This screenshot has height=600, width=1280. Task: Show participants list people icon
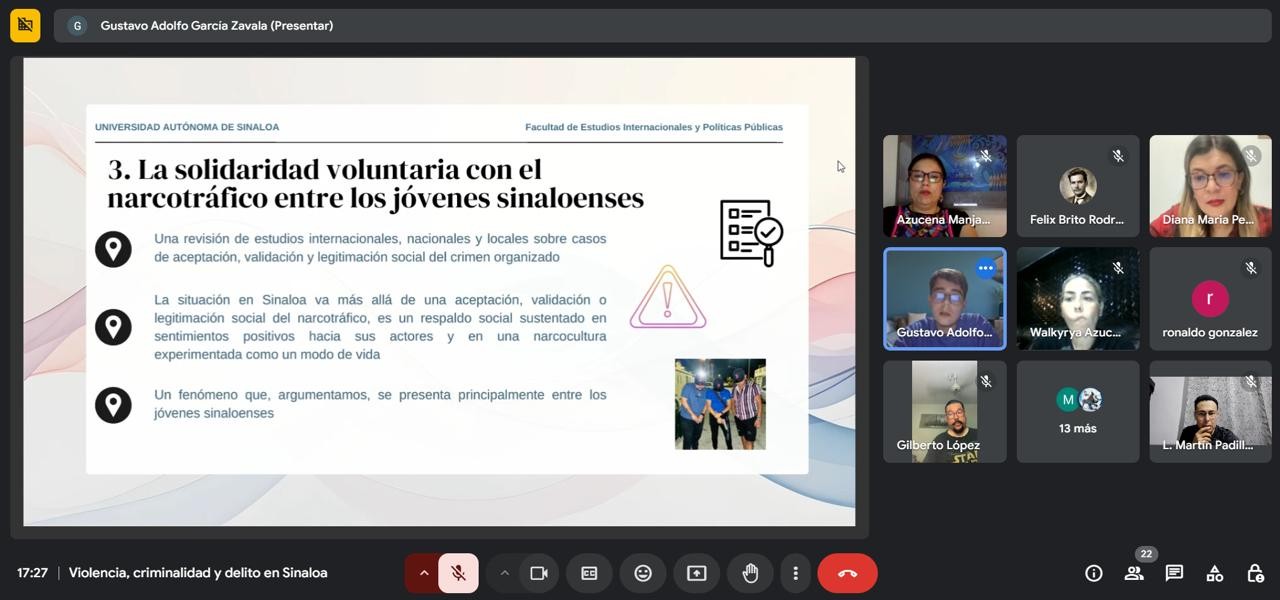click(x=1134, y=573)
